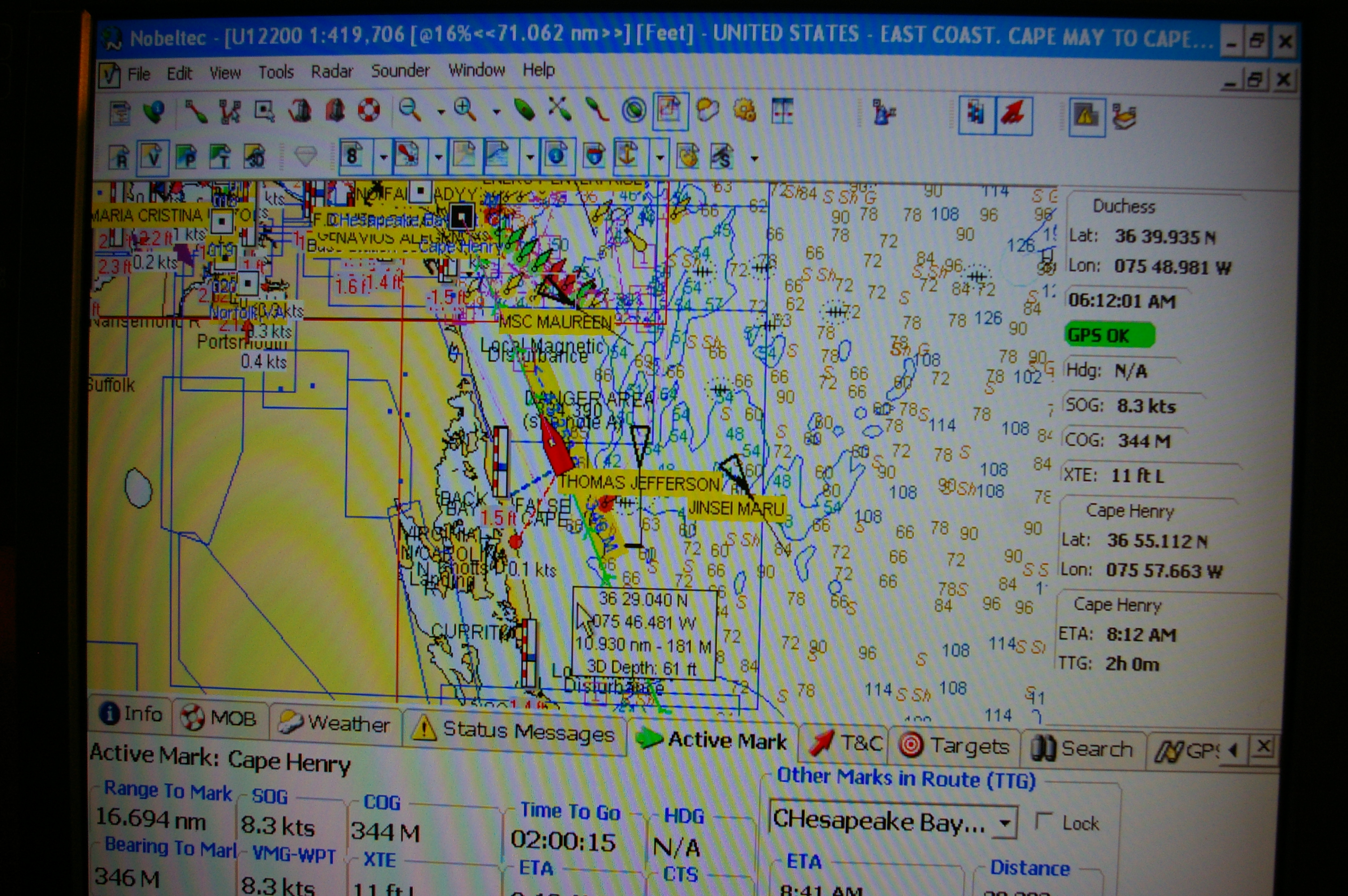Screen dimensions: 1348x896
Task: Switch to the Targets tab
Action: [x=954, y=746]
